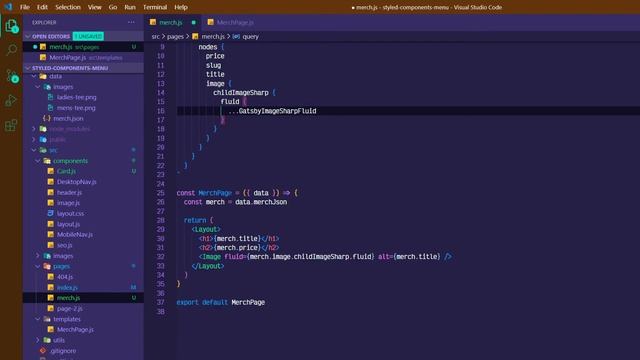The image size is (640, 360).
Task: Click the childImageSharp field text
Action: (240, 93)
